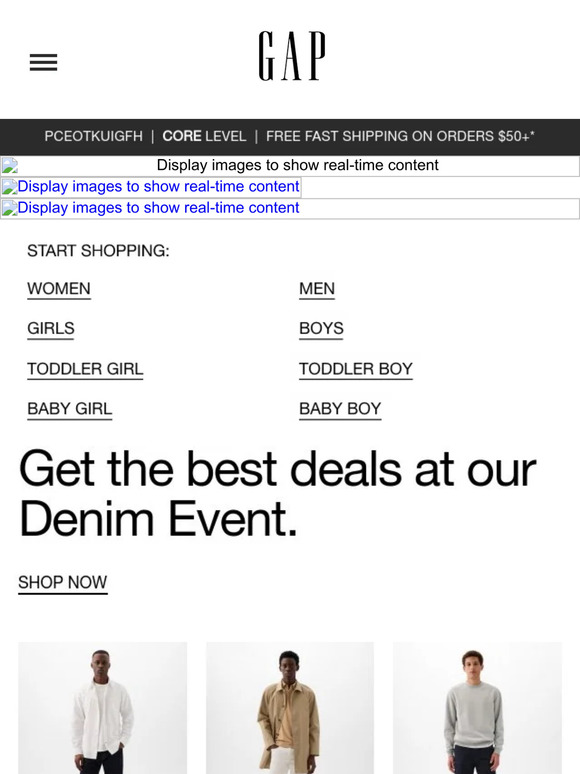Image resolution: width=580 pixels, height=774 pixels.
Task: Visit the BABY GIRL section
Action: pyautogui.click(x=70, y=409)
